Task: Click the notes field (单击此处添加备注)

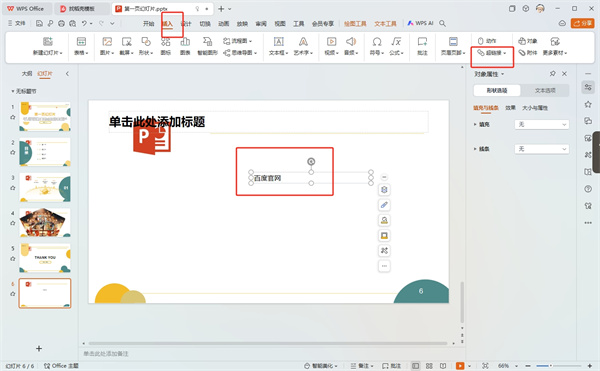Action: point(106,354)
